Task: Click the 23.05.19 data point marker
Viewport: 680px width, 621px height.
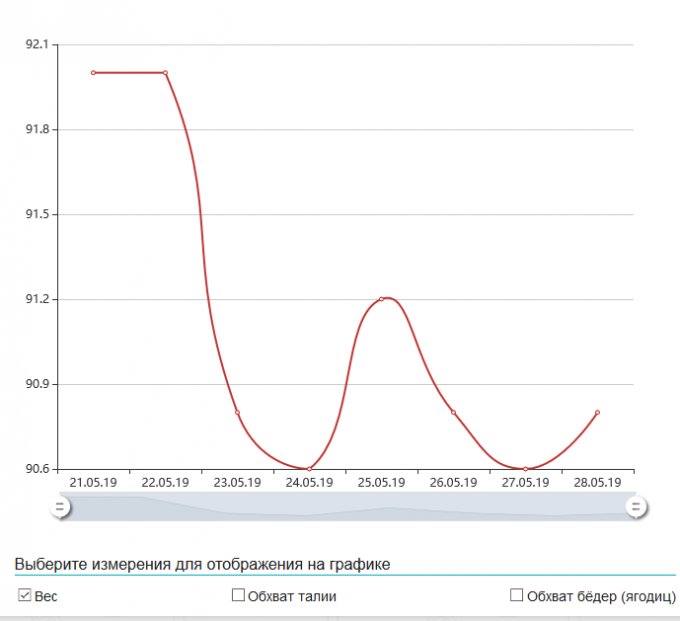Action: tap(237, 412)
